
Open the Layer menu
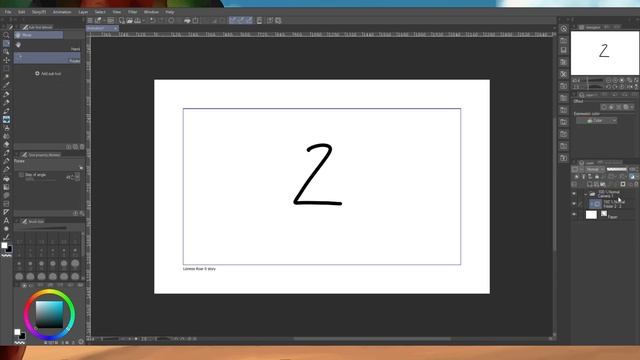click(83, 12)
